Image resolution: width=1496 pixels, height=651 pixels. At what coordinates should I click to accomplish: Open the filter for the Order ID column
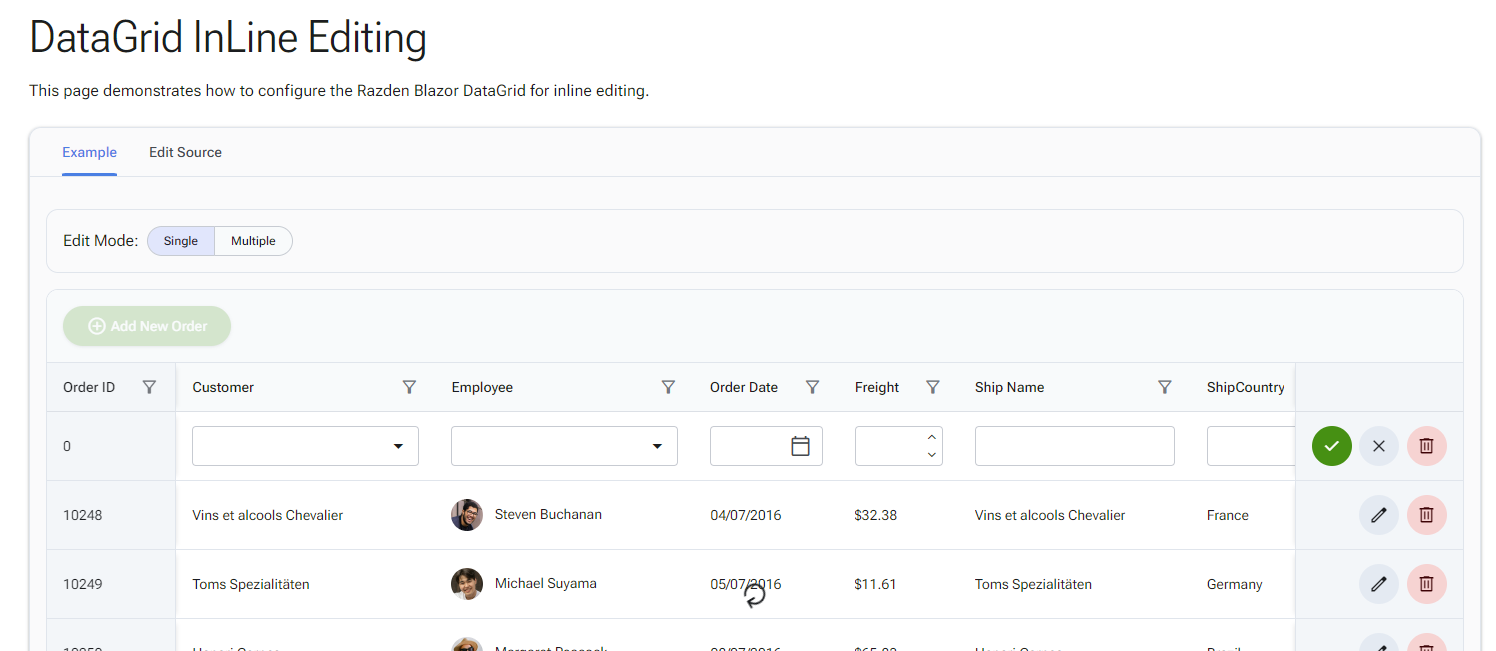pos(149,387)
